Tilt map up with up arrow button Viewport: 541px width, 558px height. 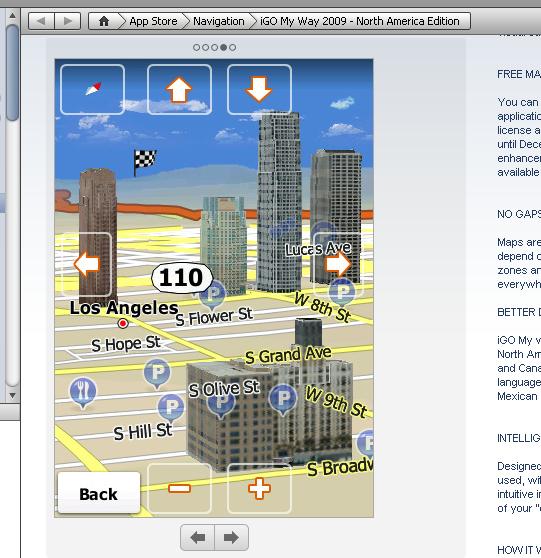pos(179,89)
